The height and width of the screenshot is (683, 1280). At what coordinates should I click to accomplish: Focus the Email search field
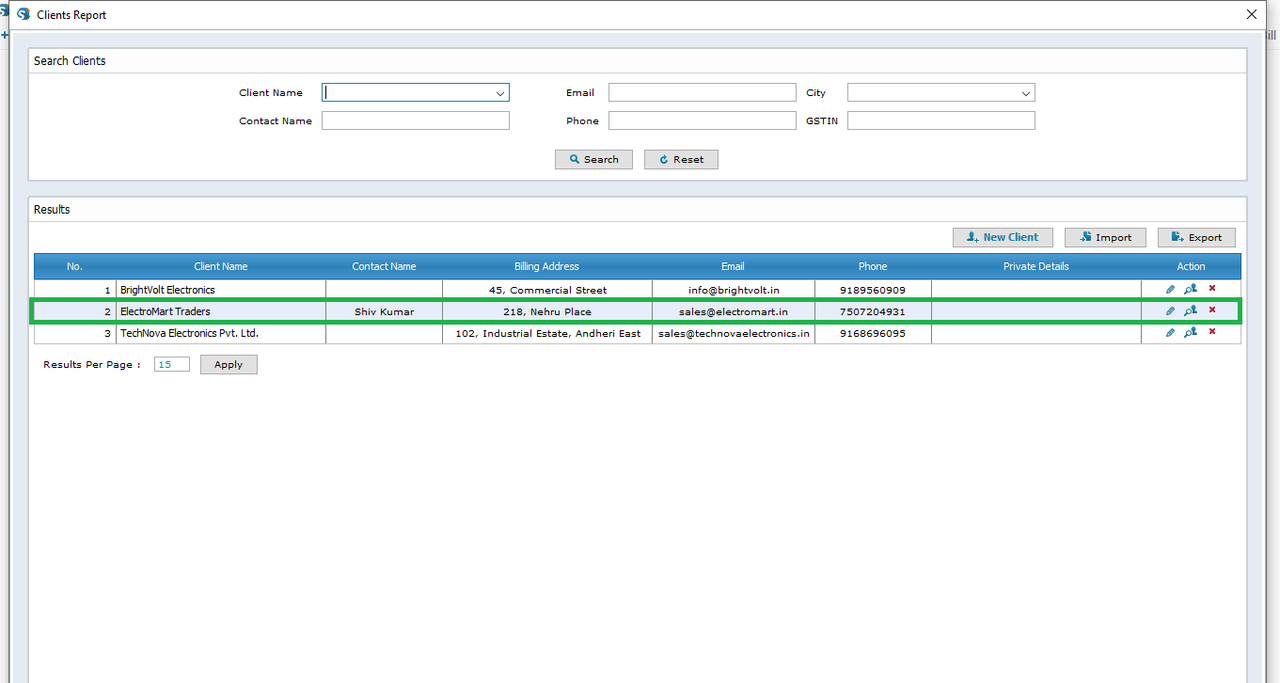(x=702, y=93)
